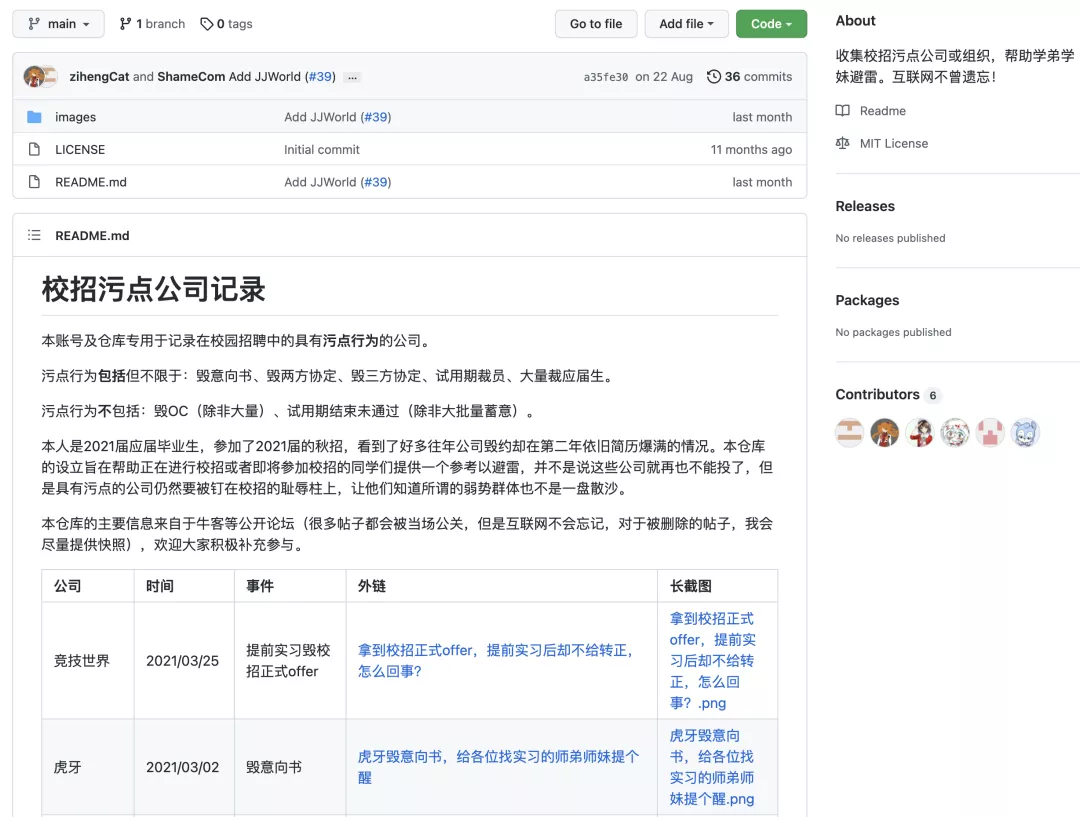
Task: Select the 2021/03/25 date cell
Action: (x=182, y=661)
